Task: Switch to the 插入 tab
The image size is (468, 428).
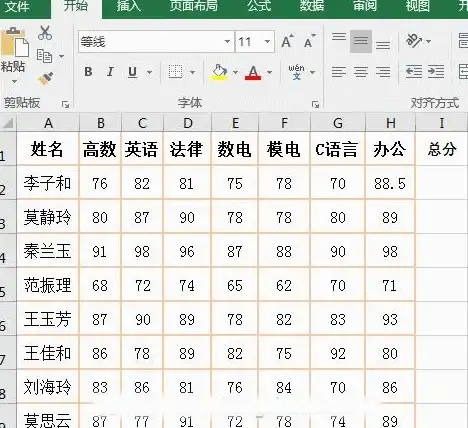Action: coord(129,6)
